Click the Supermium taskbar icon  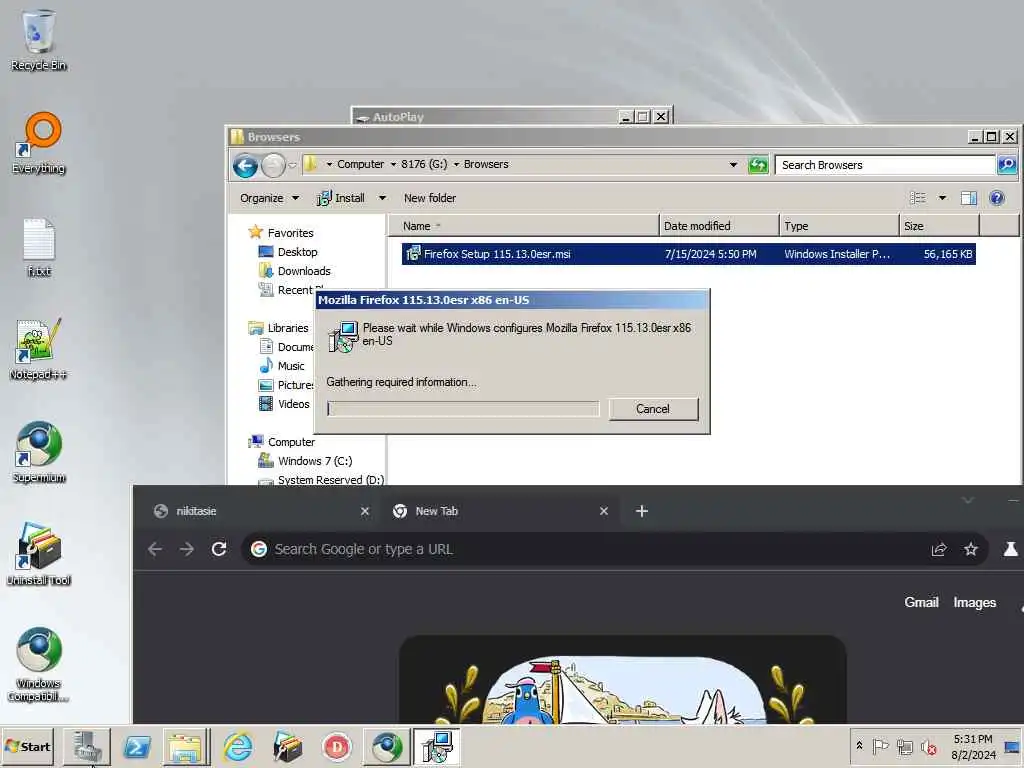point(387,746)
